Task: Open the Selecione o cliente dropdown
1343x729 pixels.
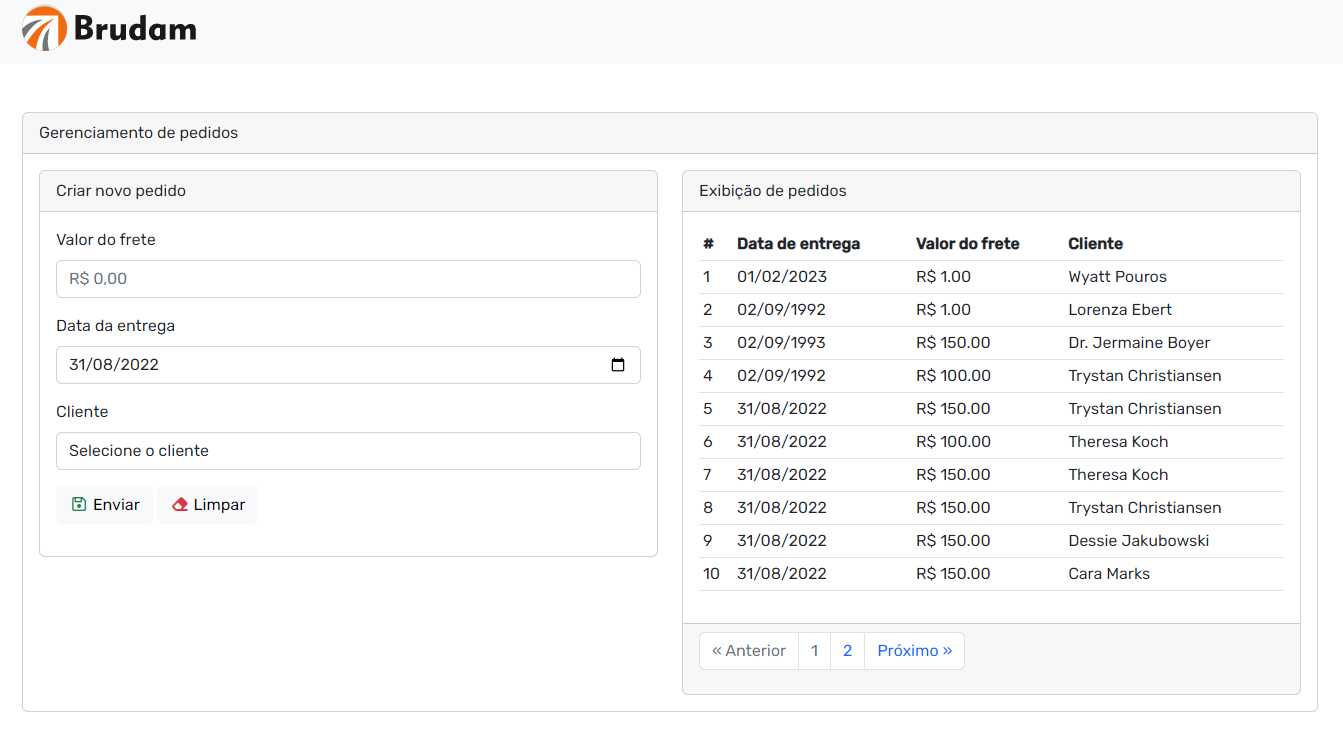Action: point(347,451)
